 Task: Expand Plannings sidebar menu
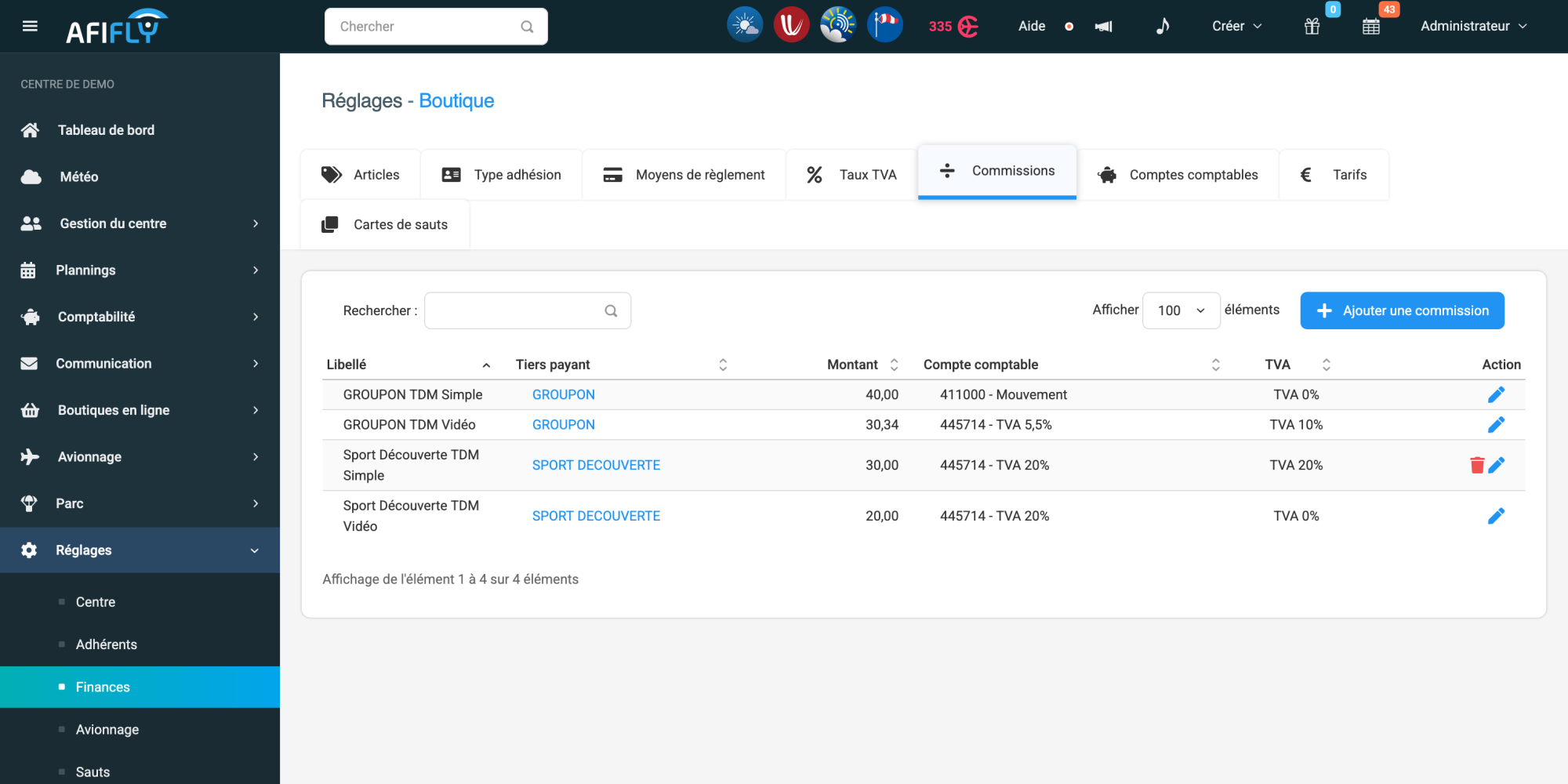140,270
